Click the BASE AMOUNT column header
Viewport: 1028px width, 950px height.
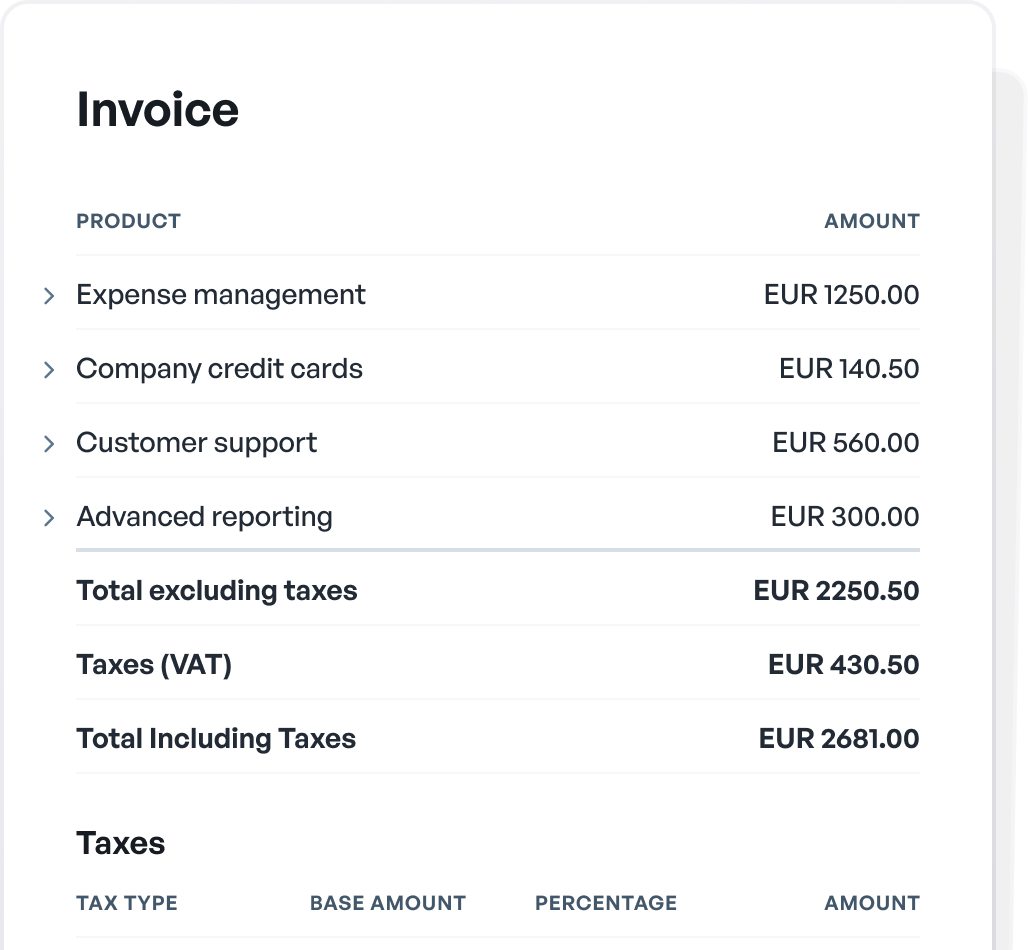(x=388, y=903)
